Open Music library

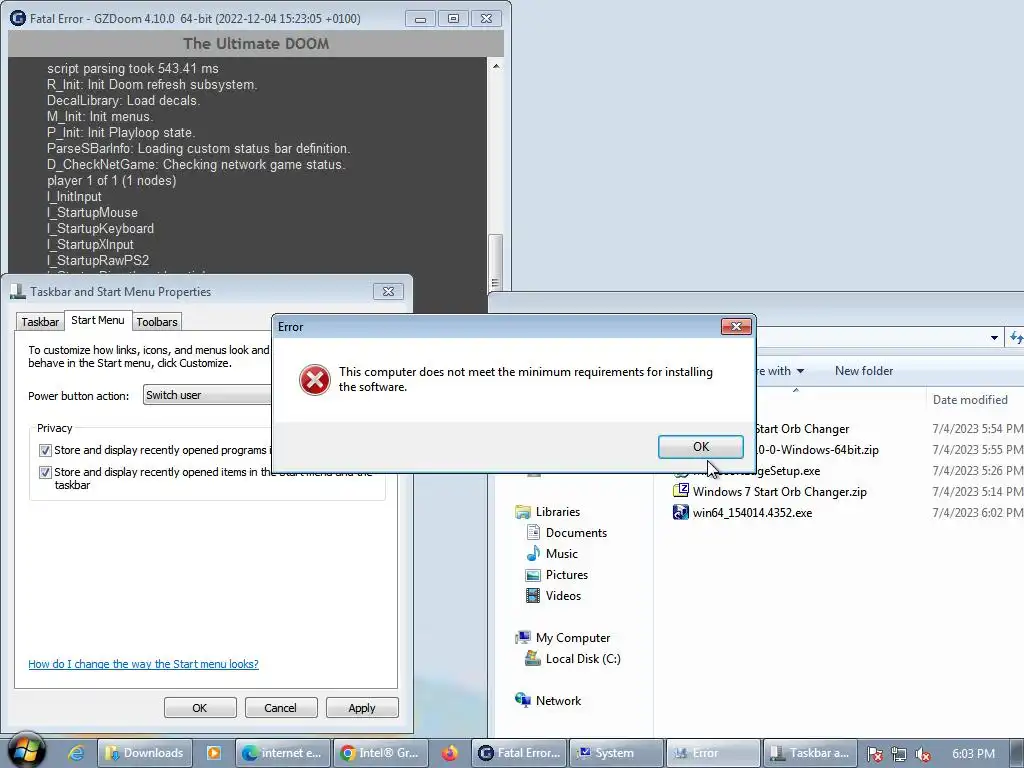tap(562, 554)
